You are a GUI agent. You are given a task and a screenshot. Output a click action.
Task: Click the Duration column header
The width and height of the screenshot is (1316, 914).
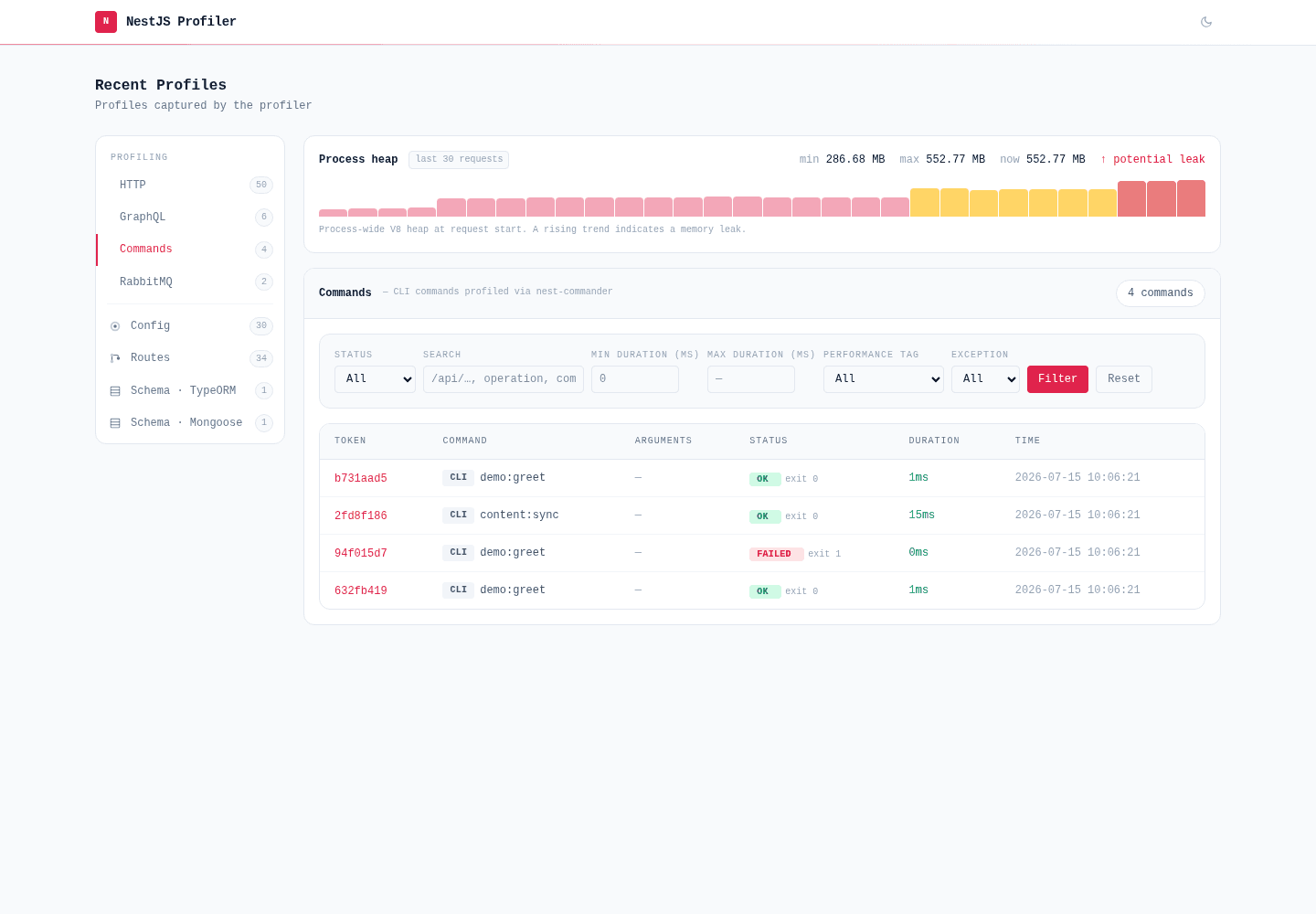[x=934, y=441]
